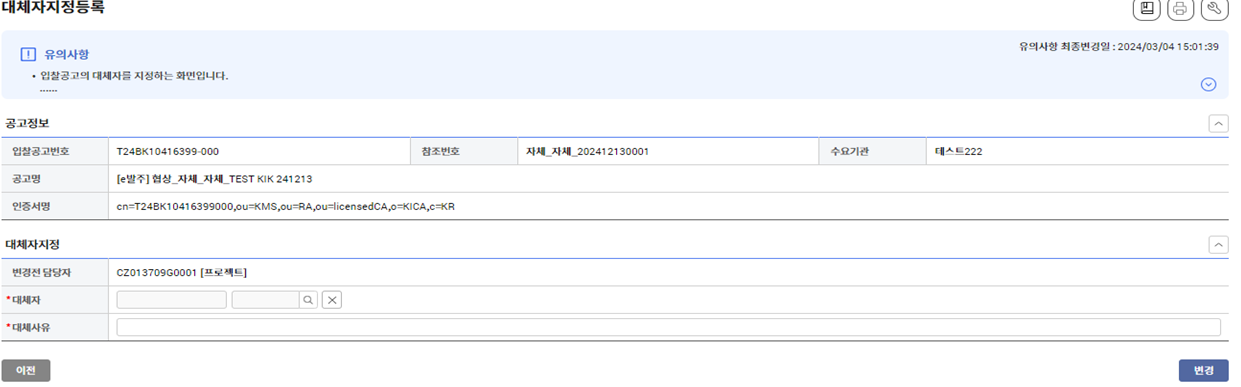Click the print icon at top right

1181,9
